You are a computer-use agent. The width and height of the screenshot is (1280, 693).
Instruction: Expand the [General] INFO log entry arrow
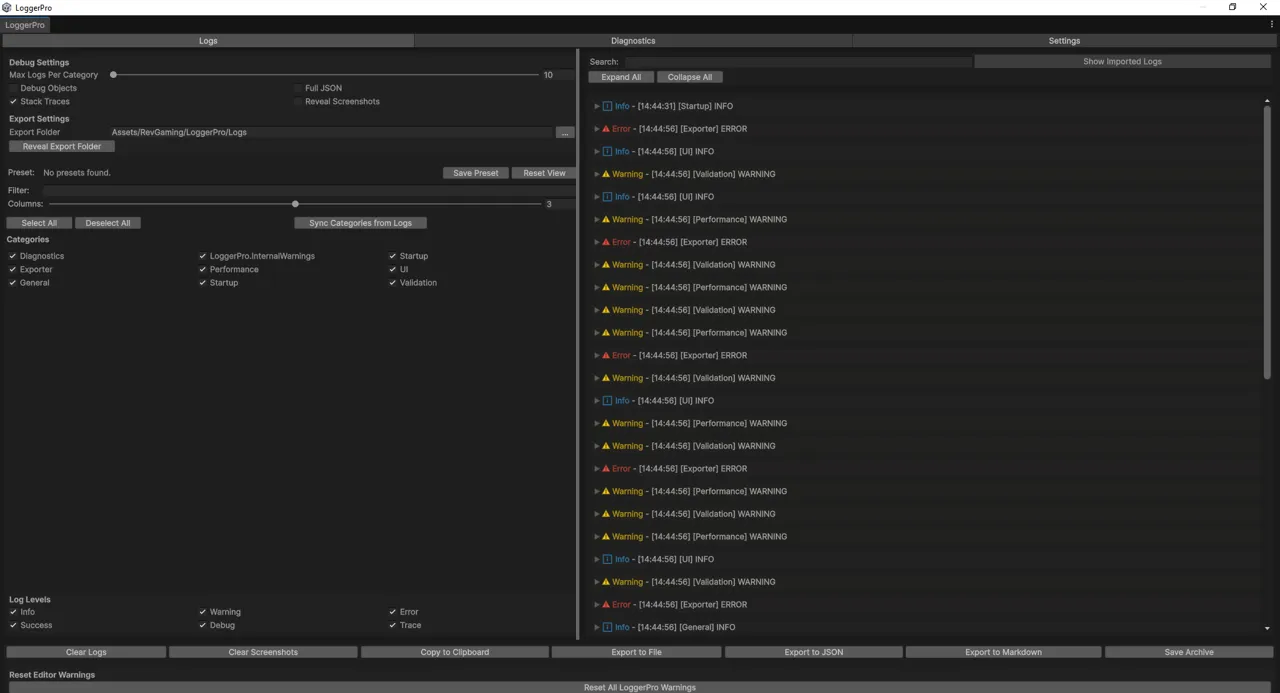coord(597,627)
